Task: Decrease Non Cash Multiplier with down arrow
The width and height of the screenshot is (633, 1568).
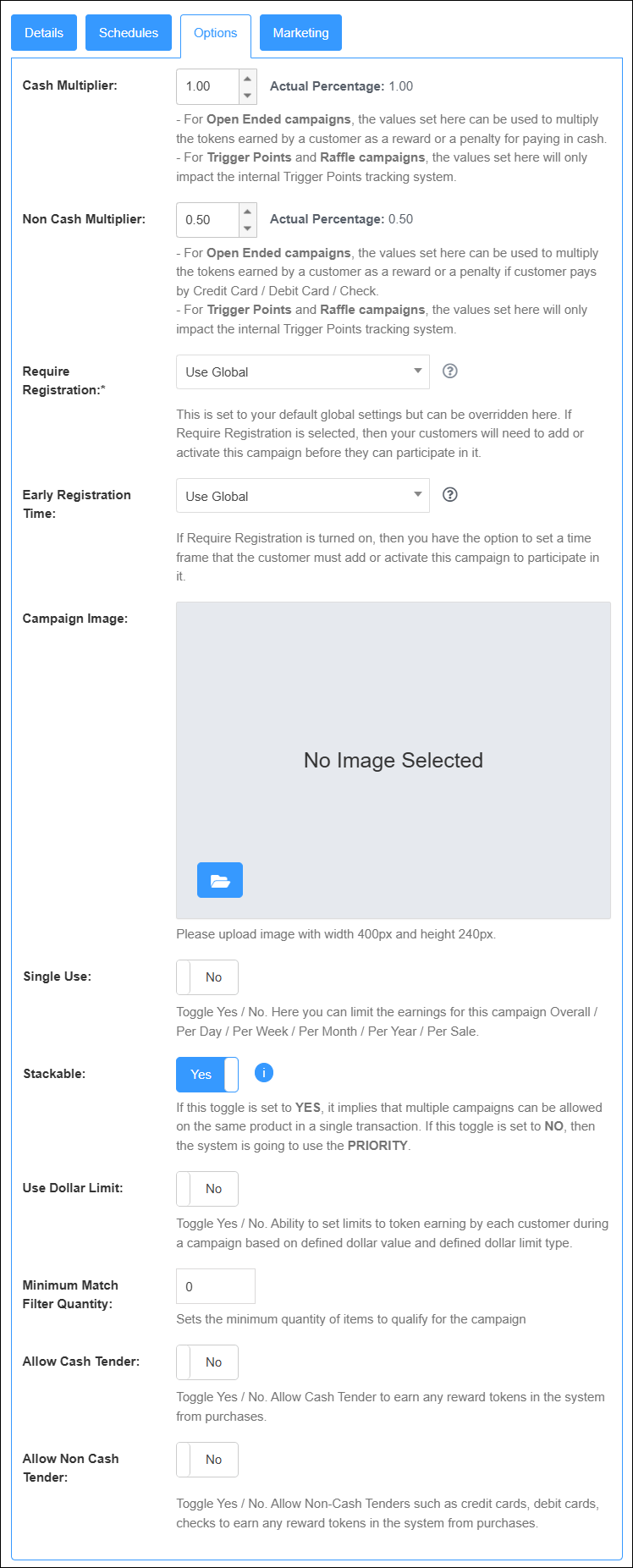Action: pyautogui.click(x=247, y=228)
